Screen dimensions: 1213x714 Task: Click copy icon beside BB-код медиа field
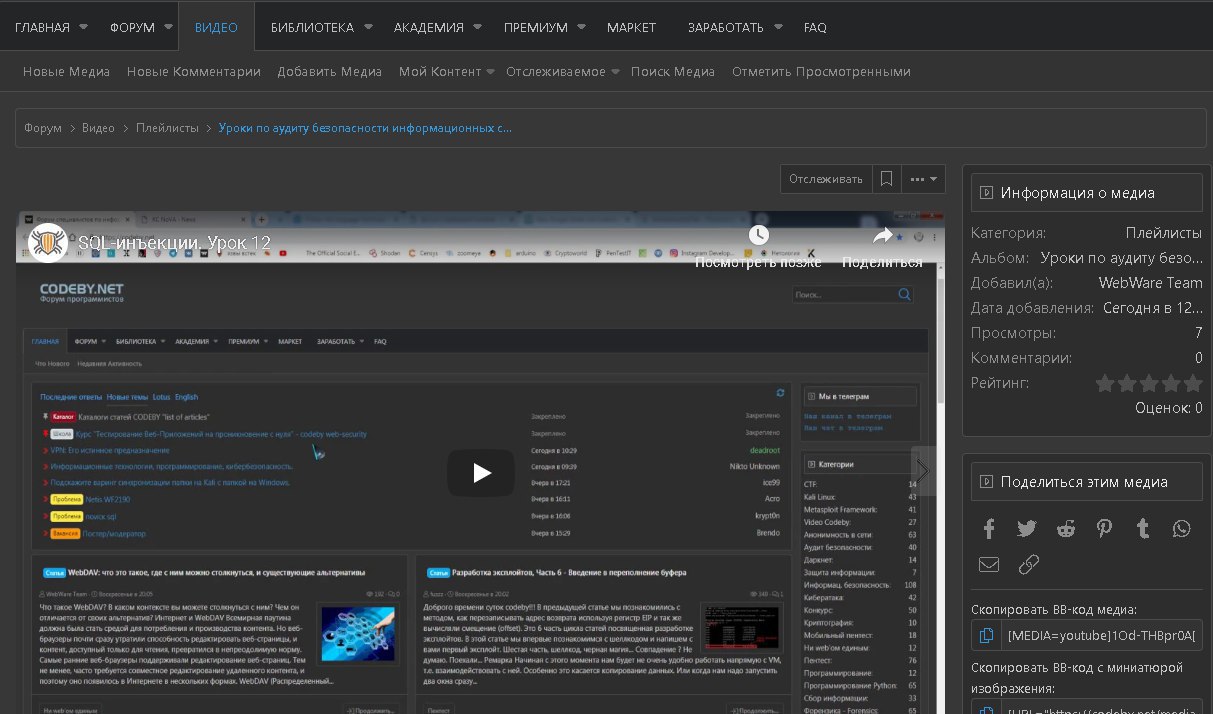[986, 635]
